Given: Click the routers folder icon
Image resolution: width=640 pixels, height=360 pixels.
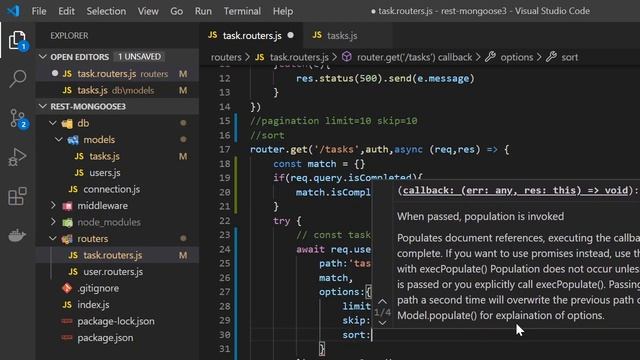Looking at the screenshot, I should [x=67, y=239].
